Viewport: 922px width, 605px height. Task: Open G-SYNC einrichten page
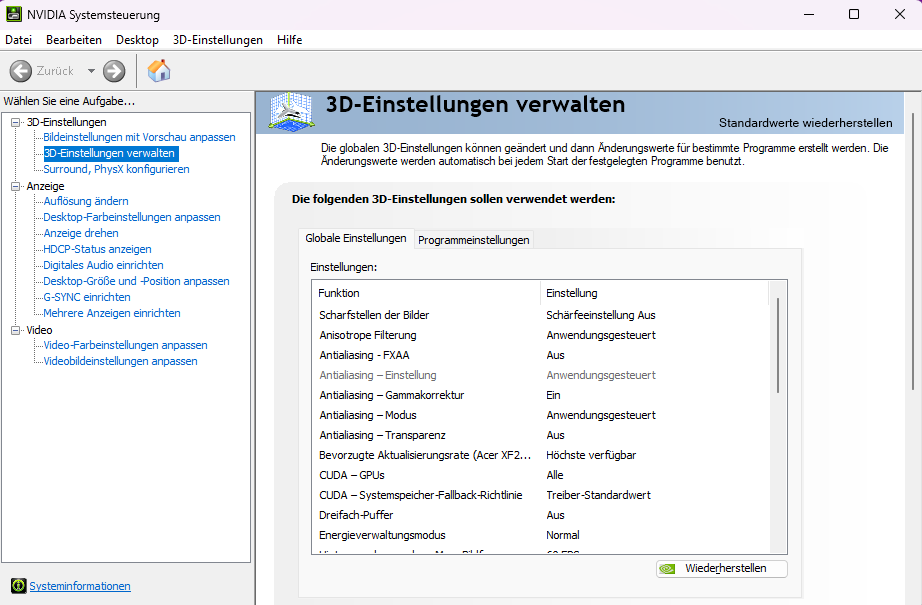coord(86,297)
